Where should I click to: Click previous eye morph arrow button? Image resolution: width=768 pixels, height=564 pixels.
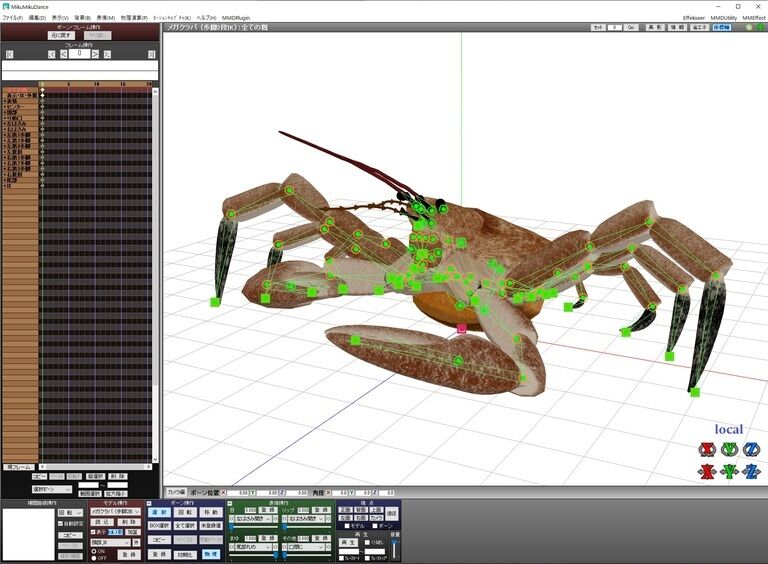tap(232, 518)
